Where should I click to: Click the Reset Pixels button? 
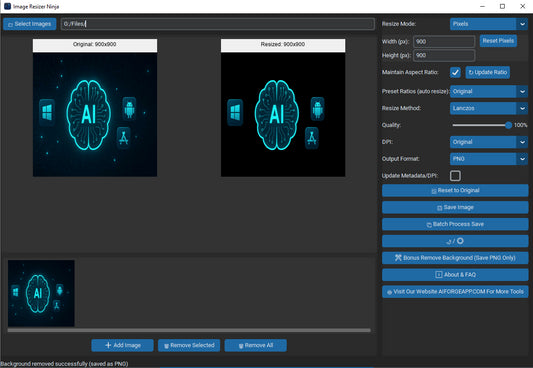click(498, 41)
